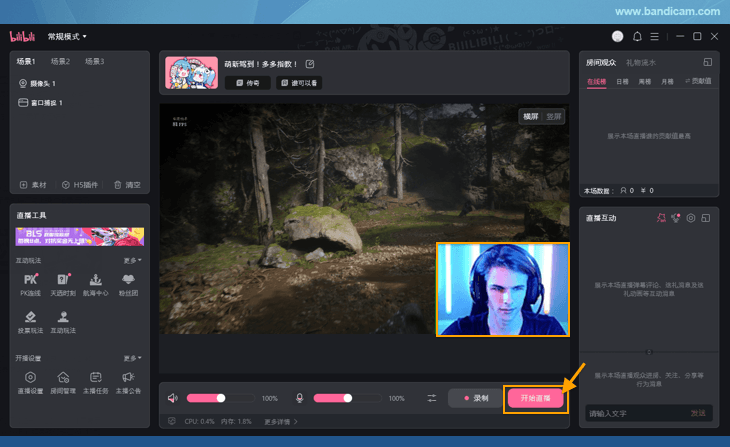
Task: Click the 开始直播 button
Action: point(535,398)
